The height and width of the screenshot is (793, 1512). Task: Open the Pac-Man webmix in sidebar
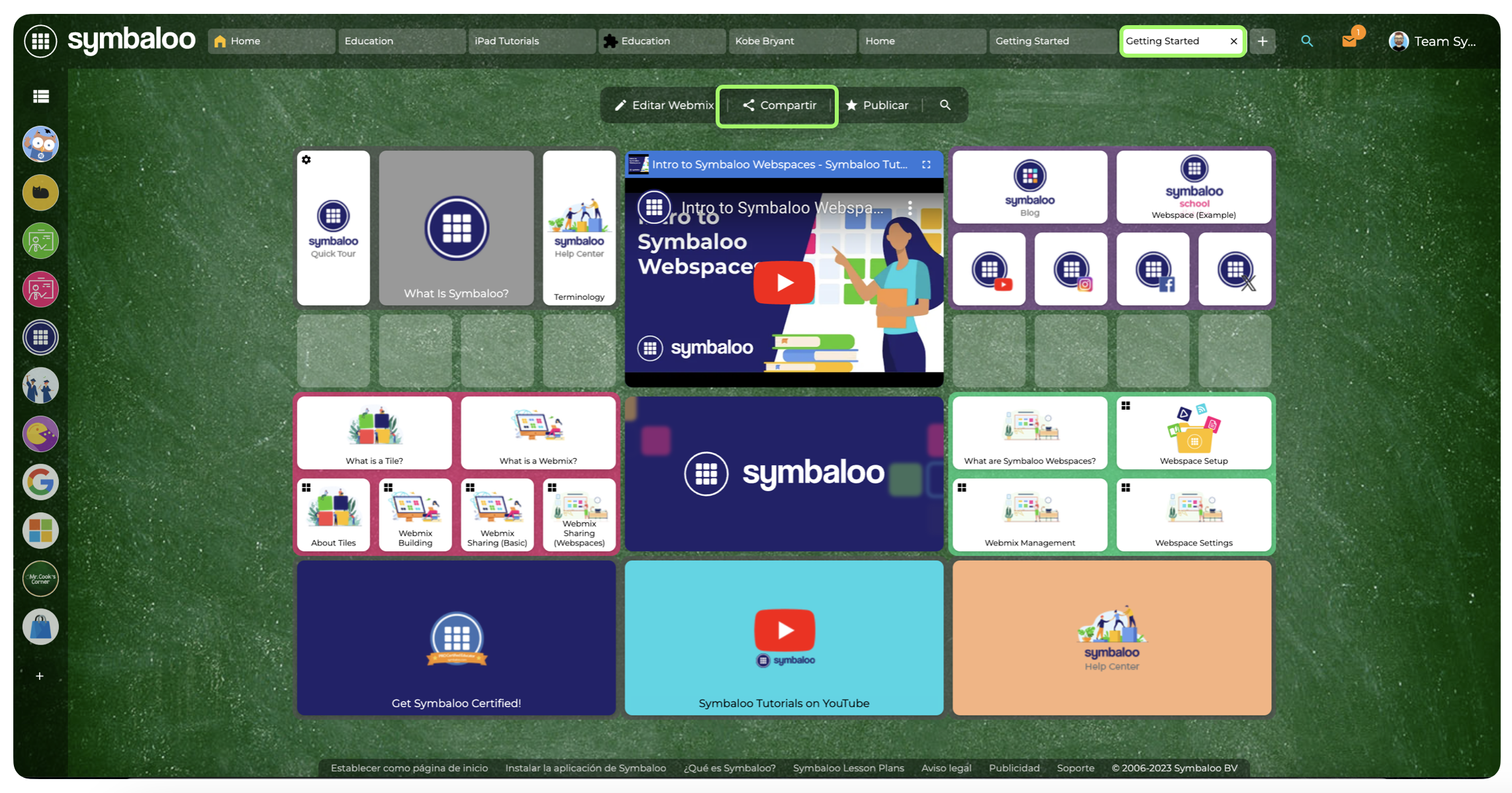40,434
